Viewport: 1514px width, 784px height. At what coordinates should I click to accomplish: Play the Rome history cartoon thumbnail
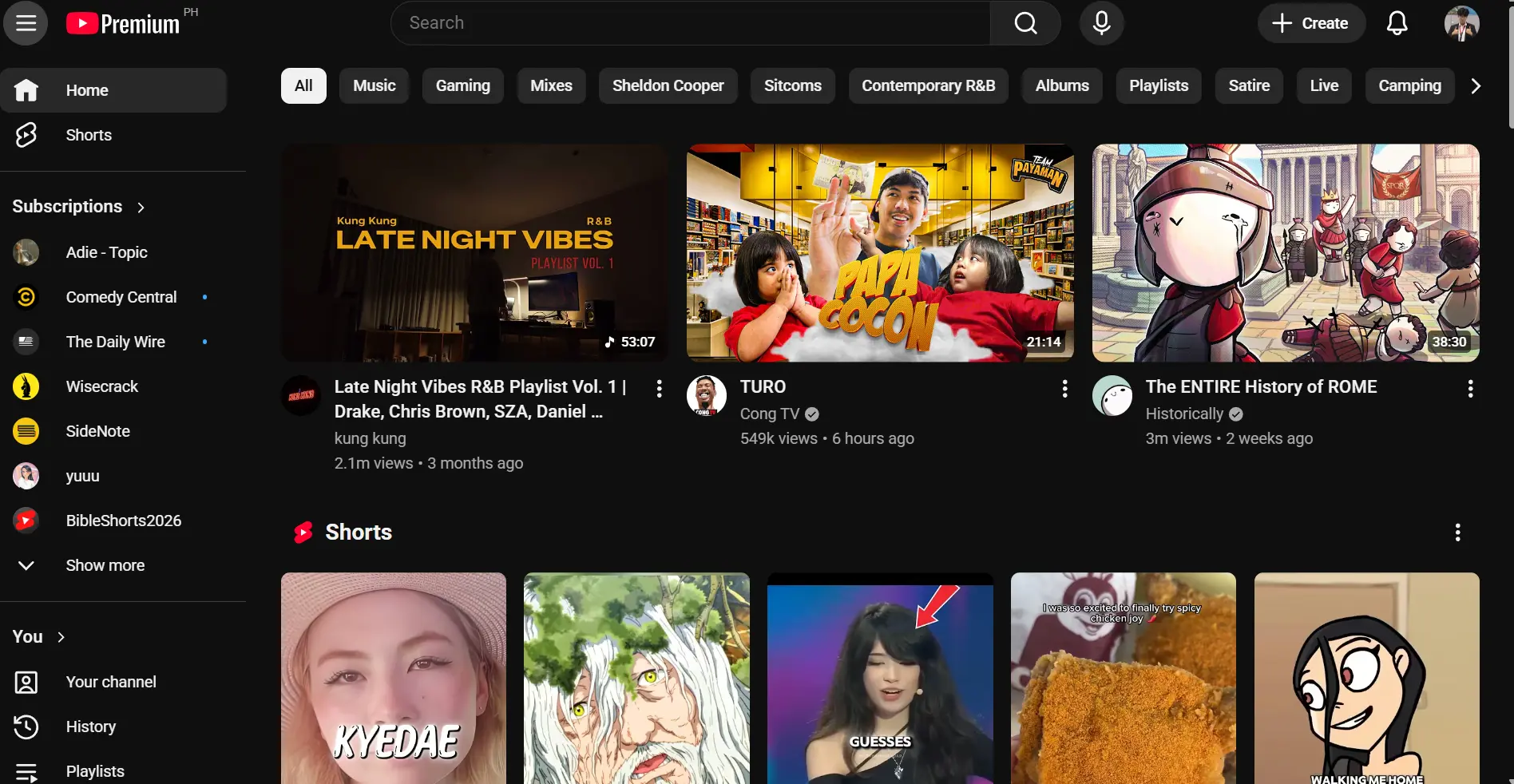point(1286,253)
